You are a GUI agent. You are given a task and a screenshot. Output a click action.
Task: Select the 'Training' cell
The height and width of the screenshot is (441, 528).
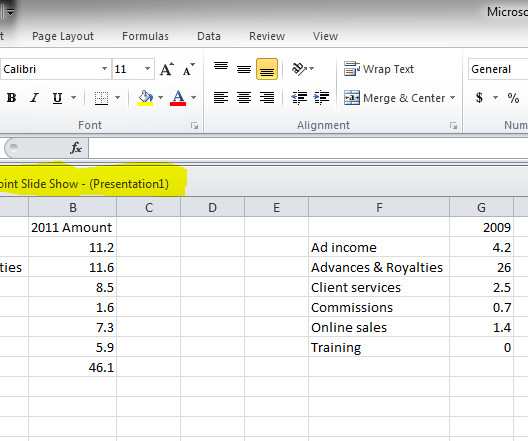[379, 347]
